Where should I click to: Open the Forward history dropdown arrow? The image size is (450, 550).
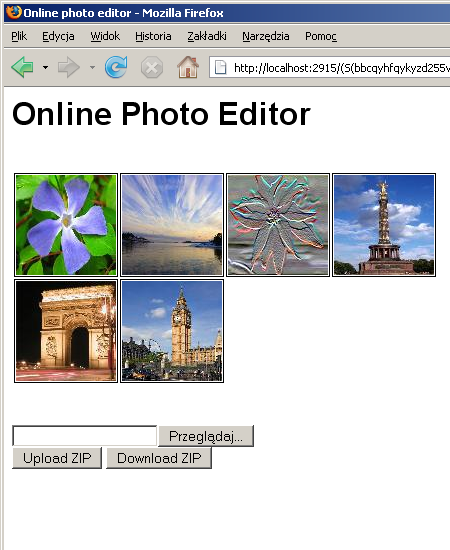coord(92,67)
